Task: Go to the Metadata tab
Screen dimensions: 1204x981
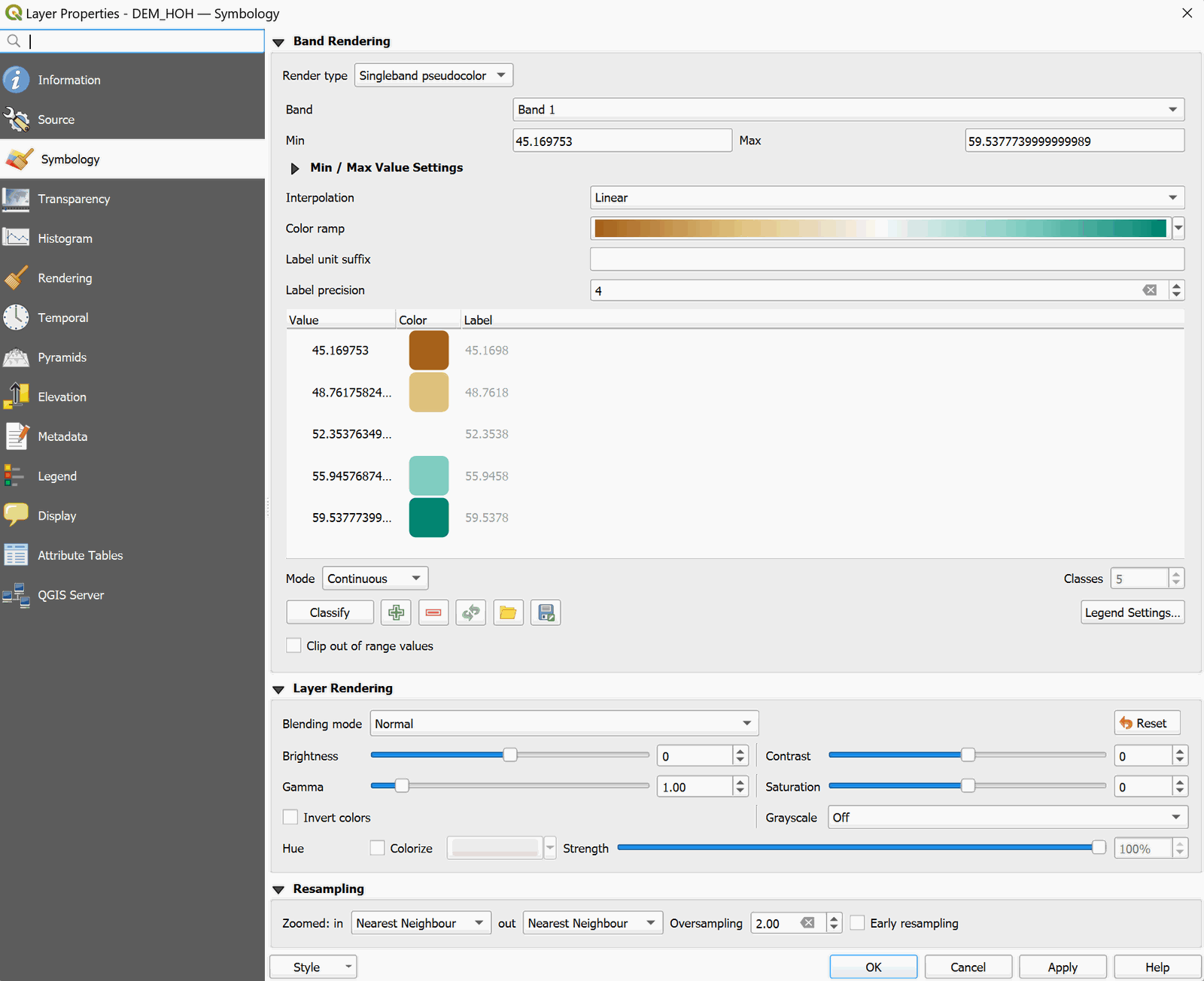Action: click(x=62, y=436)
